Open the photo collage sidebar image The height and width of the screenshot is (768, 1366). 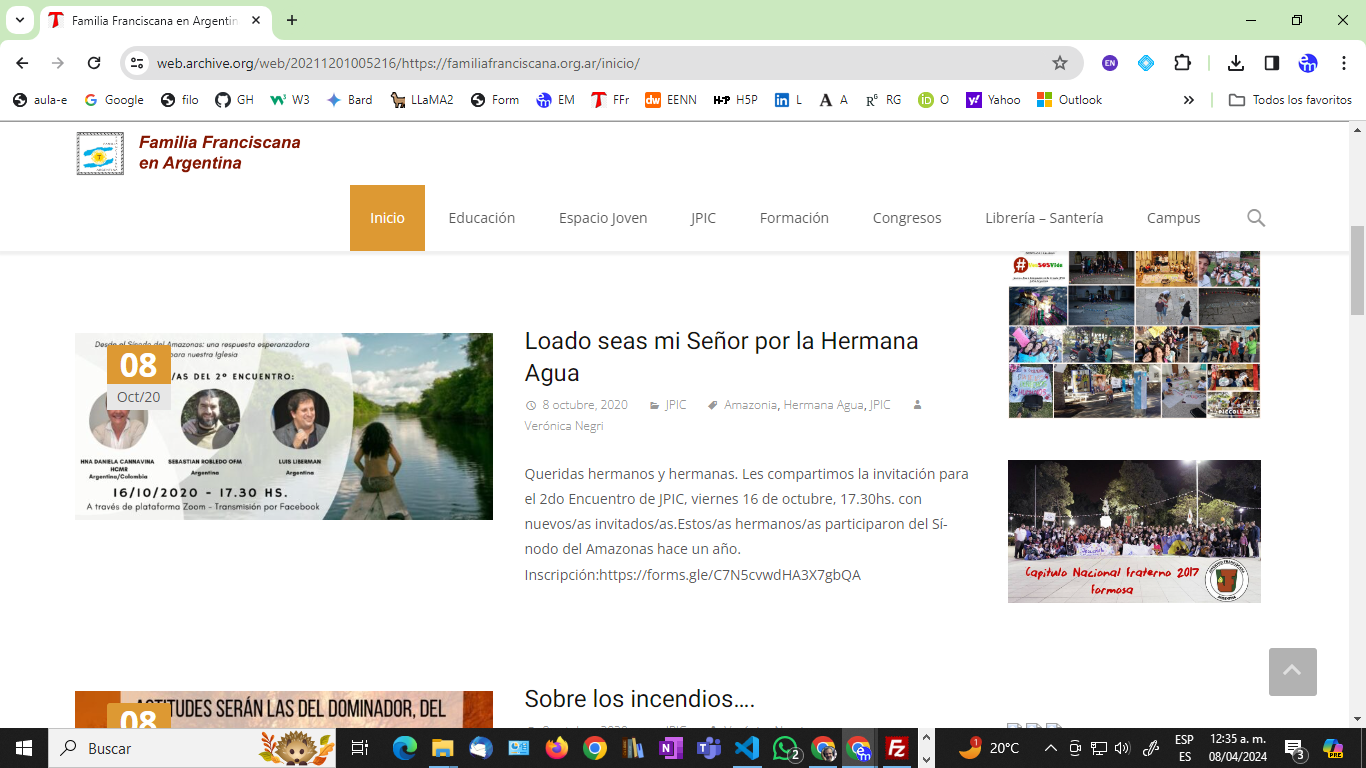coord(1134,334)
